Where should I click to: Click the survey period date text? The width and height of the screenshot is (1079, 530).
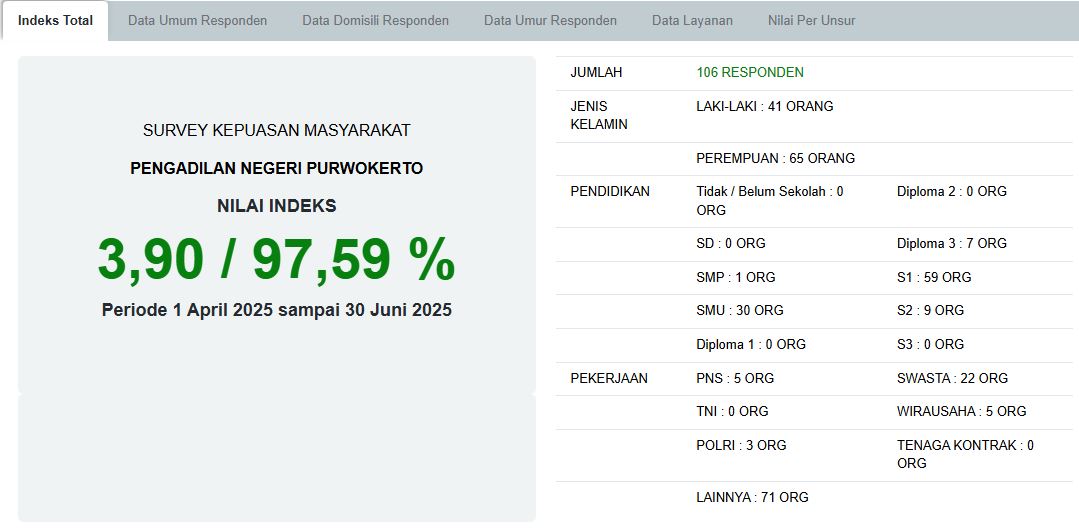(x=276, y=310)
